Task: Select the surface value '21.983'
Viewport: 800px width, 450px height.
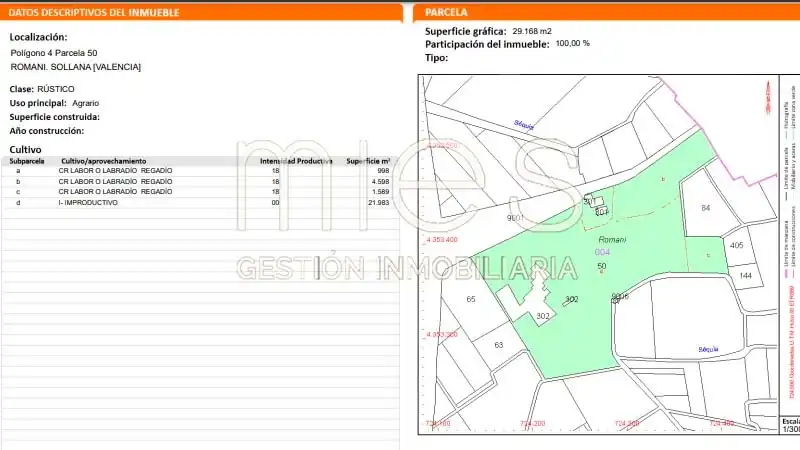Action: [379, 203]
